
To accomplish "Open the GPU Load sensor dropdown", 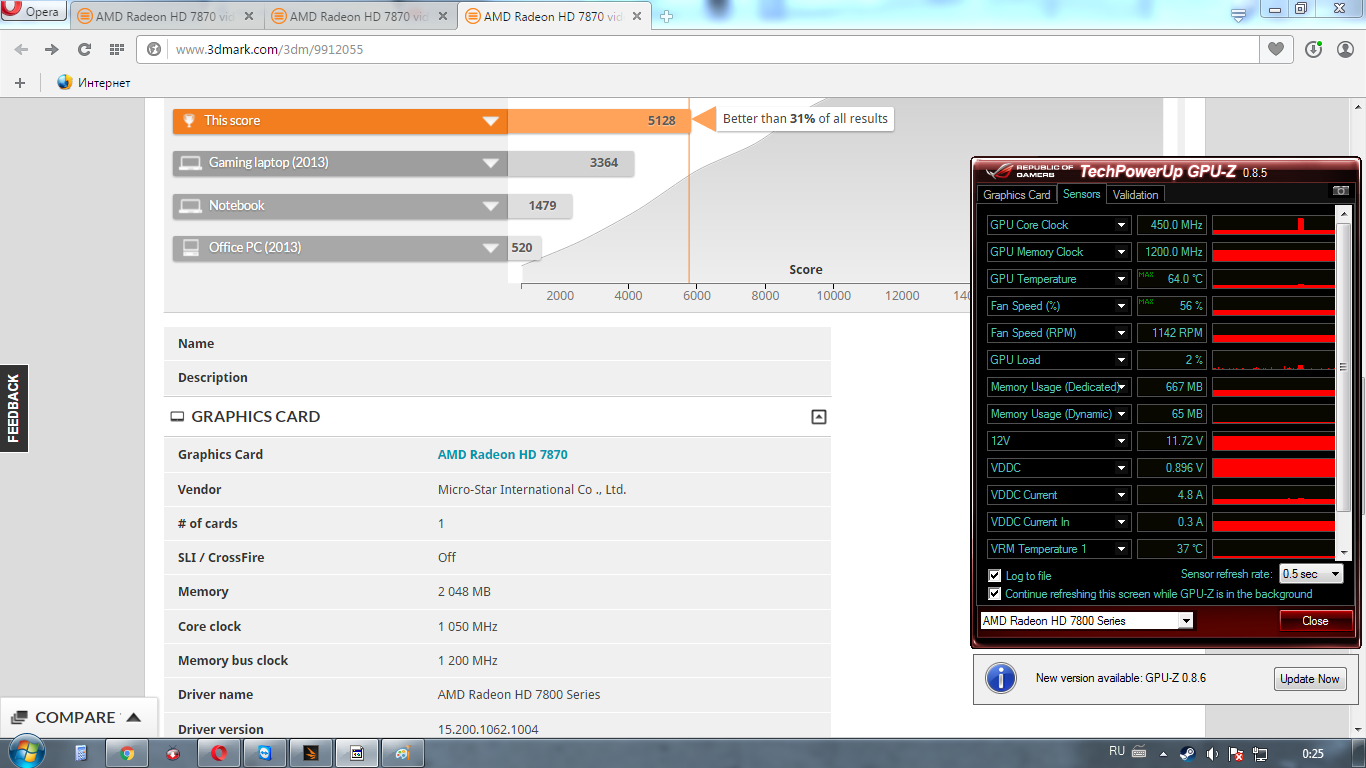I will point(1122,360).
